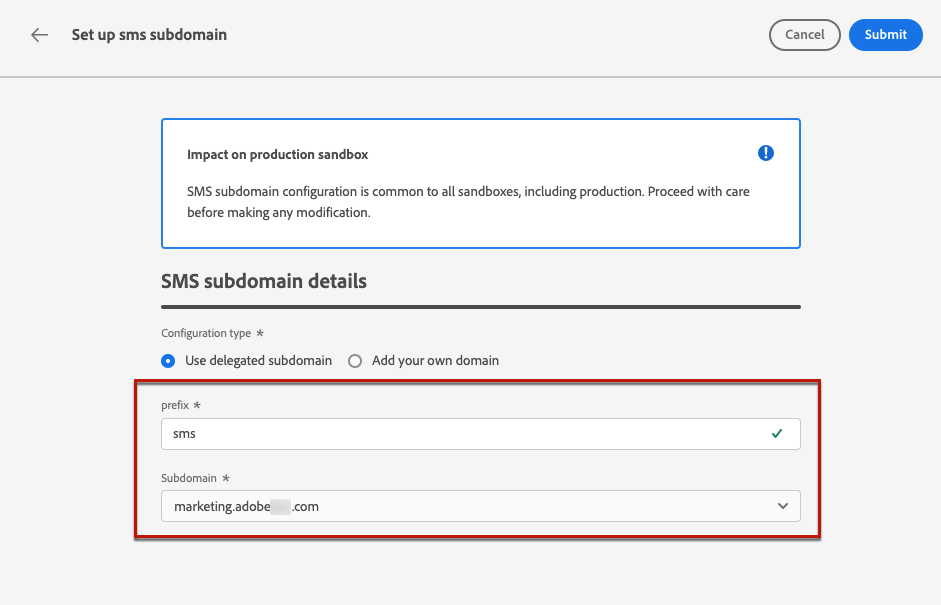Click the Use delegated subdomain label text
941x605 pixels.
tap(258, 361)
